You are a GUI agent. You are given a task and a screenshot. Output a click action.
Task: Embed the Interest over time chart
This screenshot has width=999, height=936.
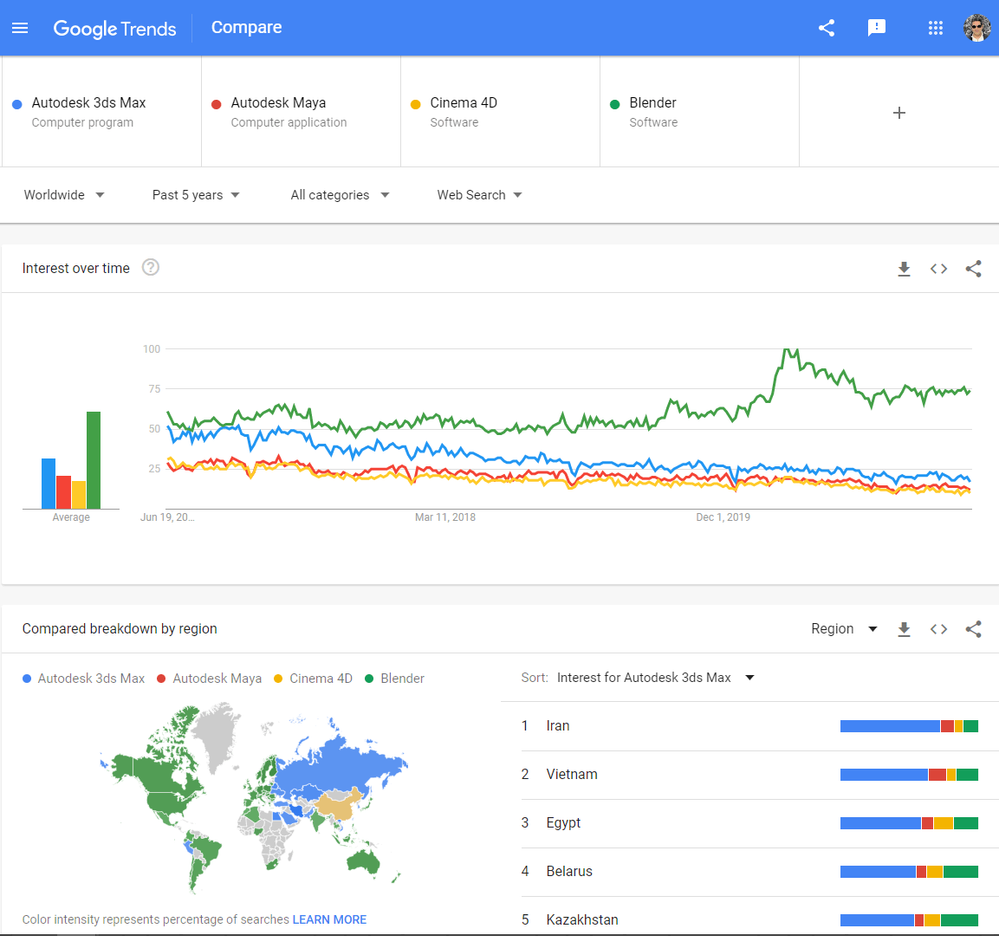pos(938,269)
